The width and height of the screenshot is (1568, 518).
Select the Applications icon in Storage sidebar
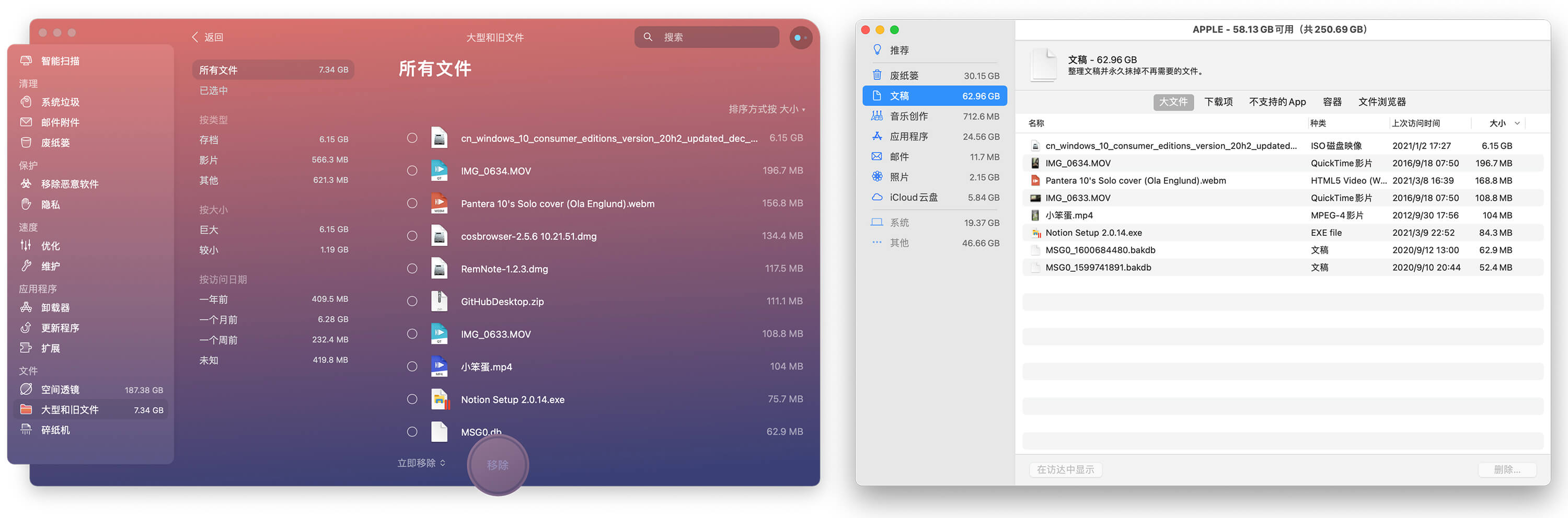pyautogui.click(x=877, y=136)
